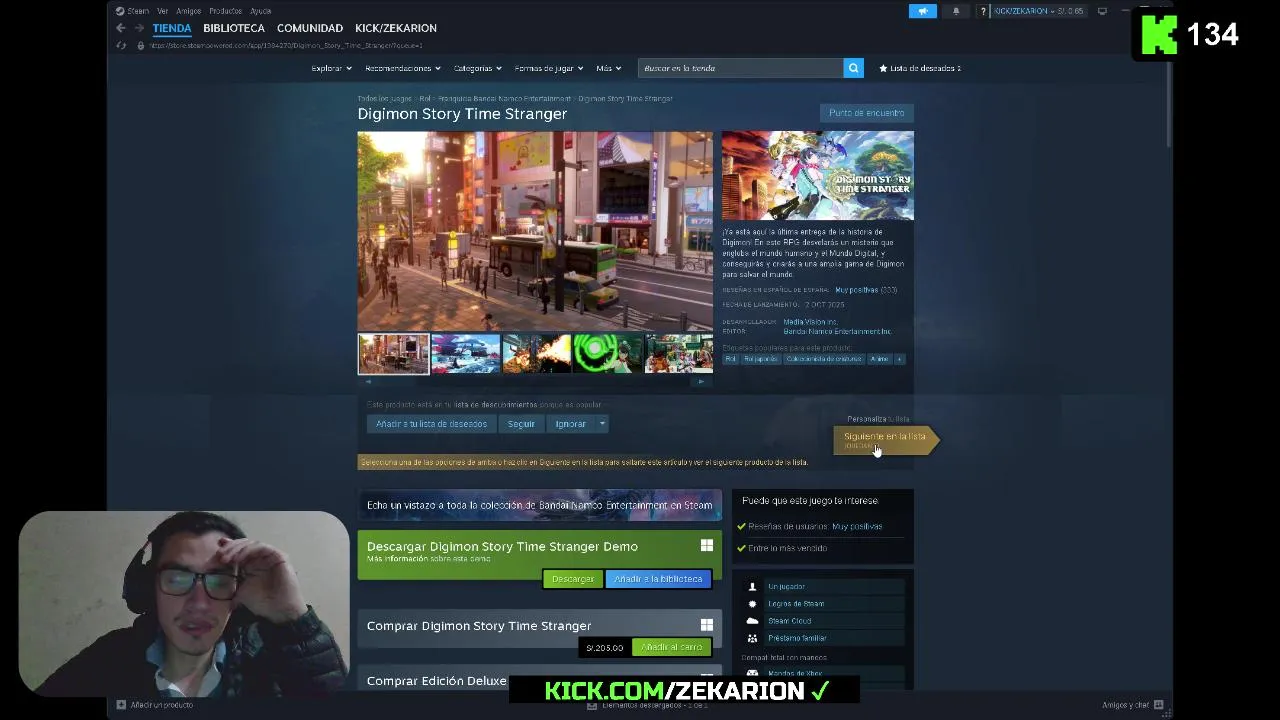Open the arrow dropdown next to Ignorar
This screenshot has height=720, width=1280.
click(602, 424)
